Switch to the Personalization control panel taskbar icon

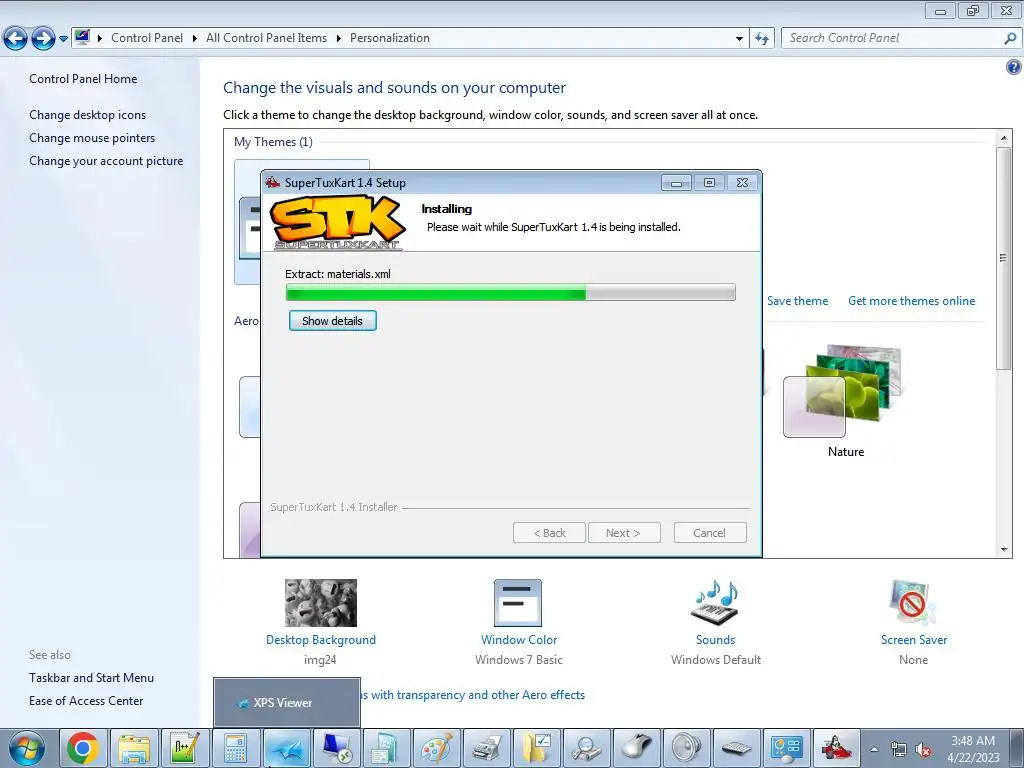coord(786,748)
